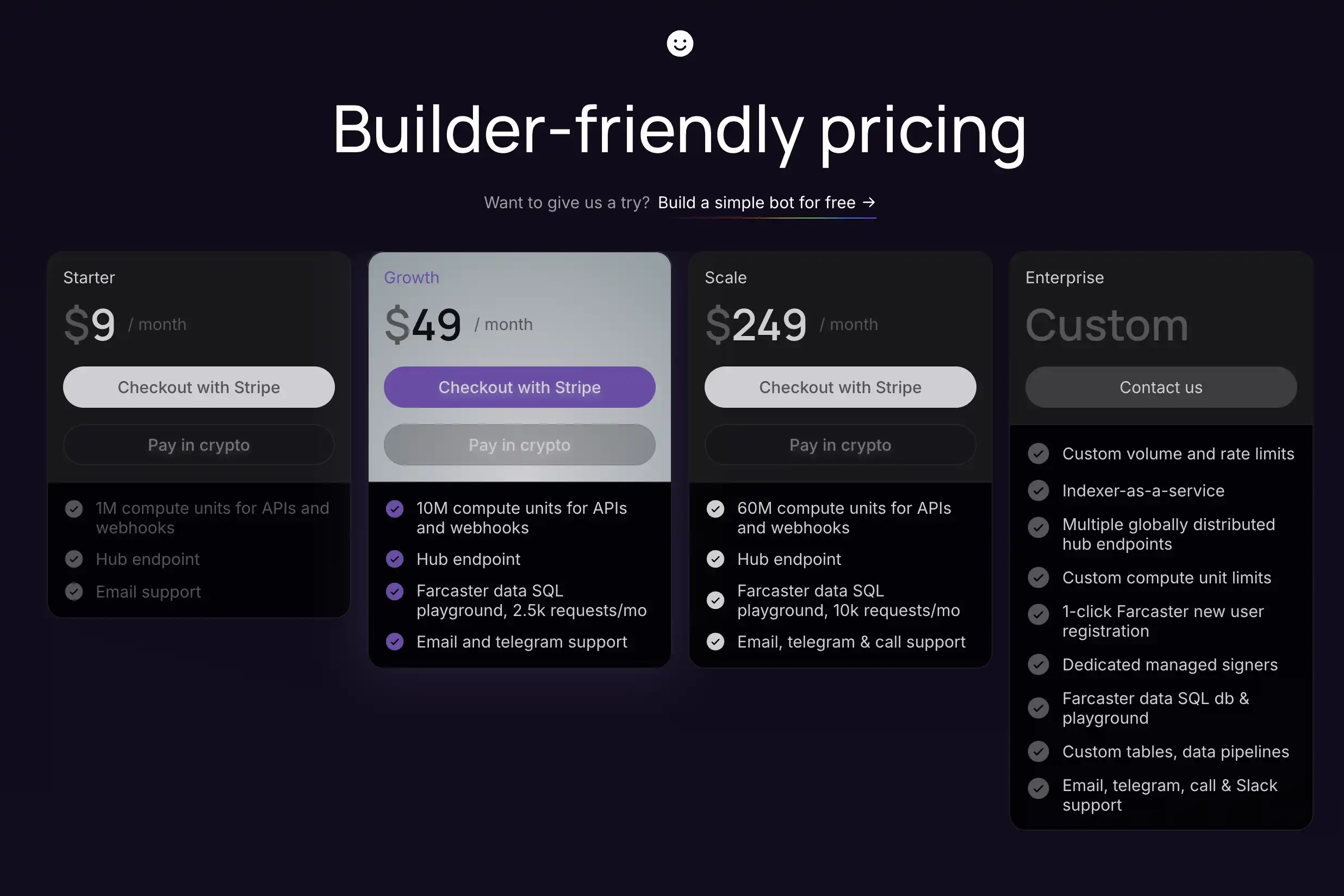Click the crypto payment icon on Scale
This screenshot has width=1344, height=896.
pyautogui.click(x=840, y=445)
